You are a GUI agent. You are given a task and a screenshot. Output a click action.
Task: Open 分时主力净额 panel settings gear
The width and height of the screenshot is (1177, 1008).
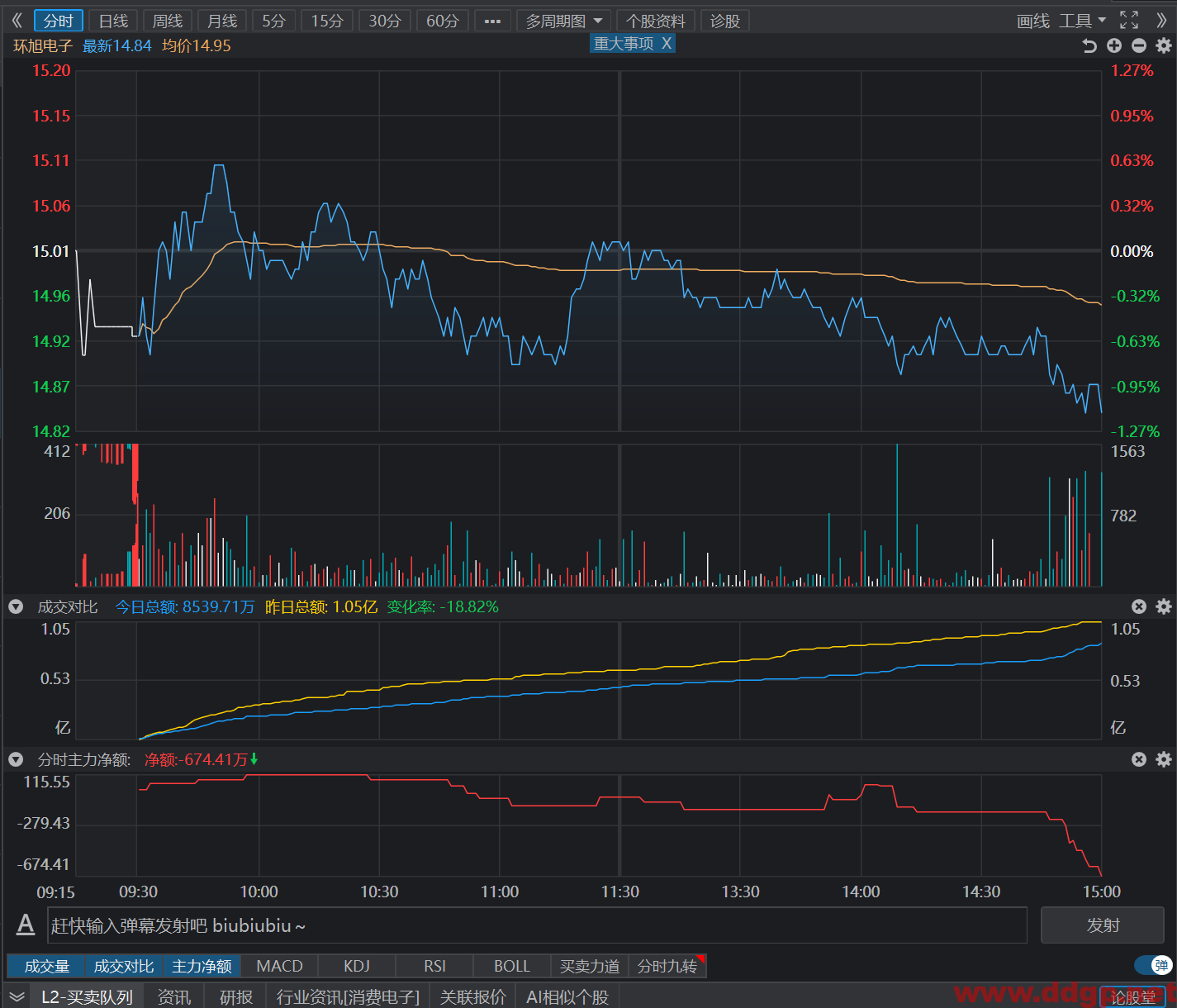[1164, 759]
